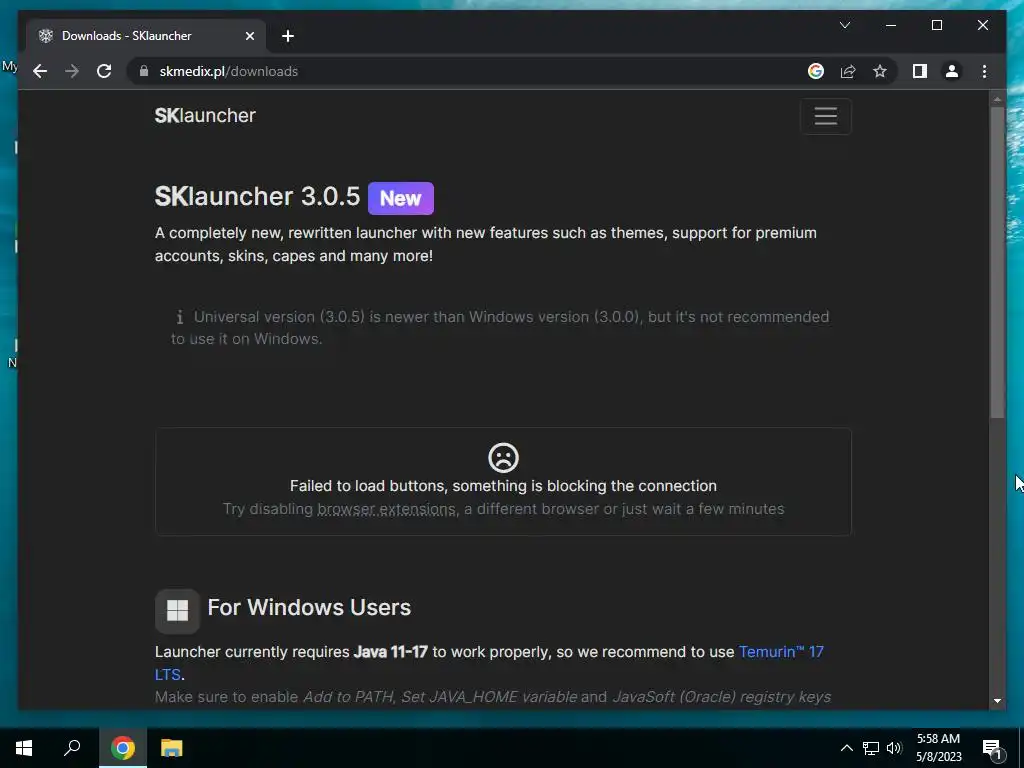Go back to the previous page

[40, 71]
